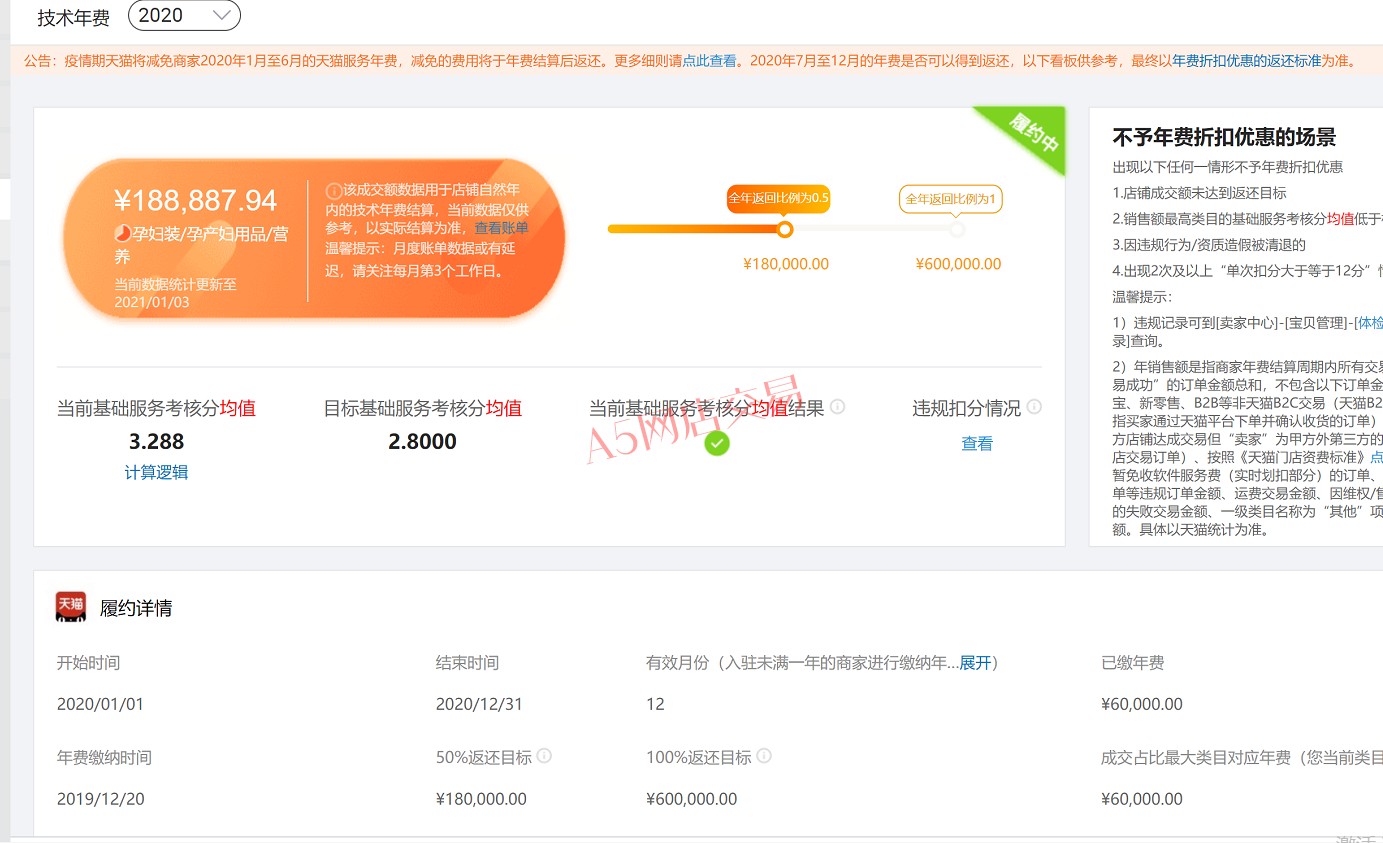Click the 履约详情 section title
Screen dimensions: 1383x843
[x=136, y=608]
